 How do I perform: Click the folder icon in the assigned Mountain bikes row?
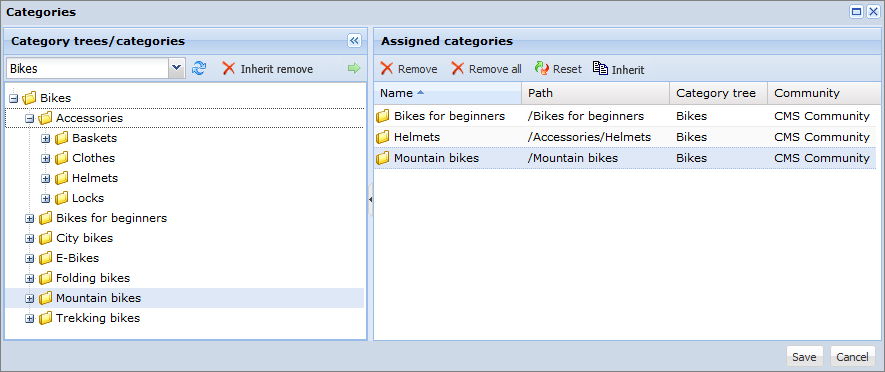click(x=383, y=159)
